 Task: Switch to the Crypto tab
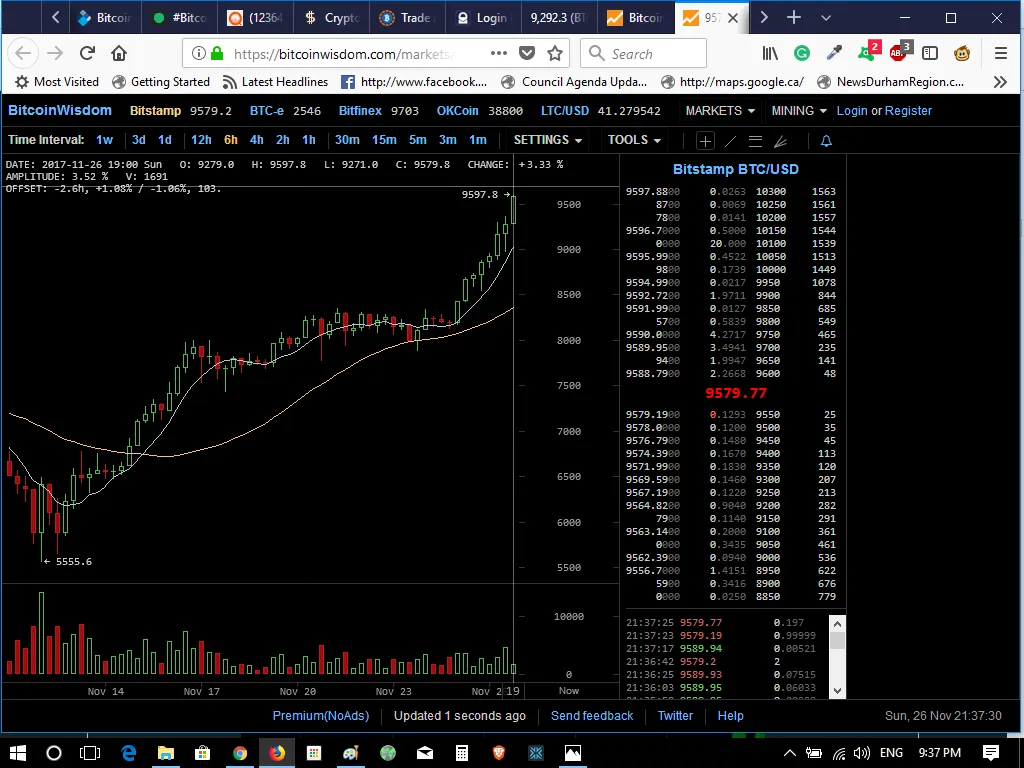click(332, 18)
